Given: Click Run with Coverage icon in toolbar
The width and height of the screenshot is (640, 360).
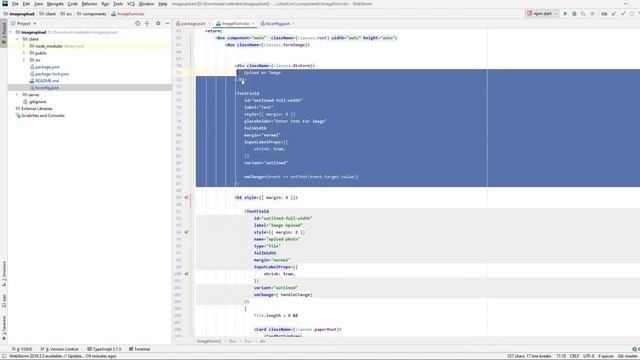Looking at the screenshot, I should pyautogui.click(x=583, y=13).
